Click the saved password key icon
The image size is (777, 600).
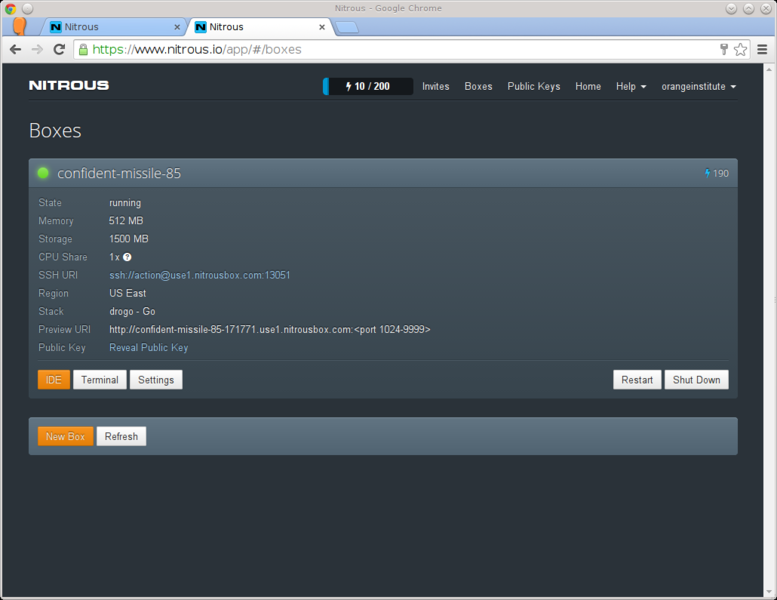pyautogui.click(x=724, y=49)
